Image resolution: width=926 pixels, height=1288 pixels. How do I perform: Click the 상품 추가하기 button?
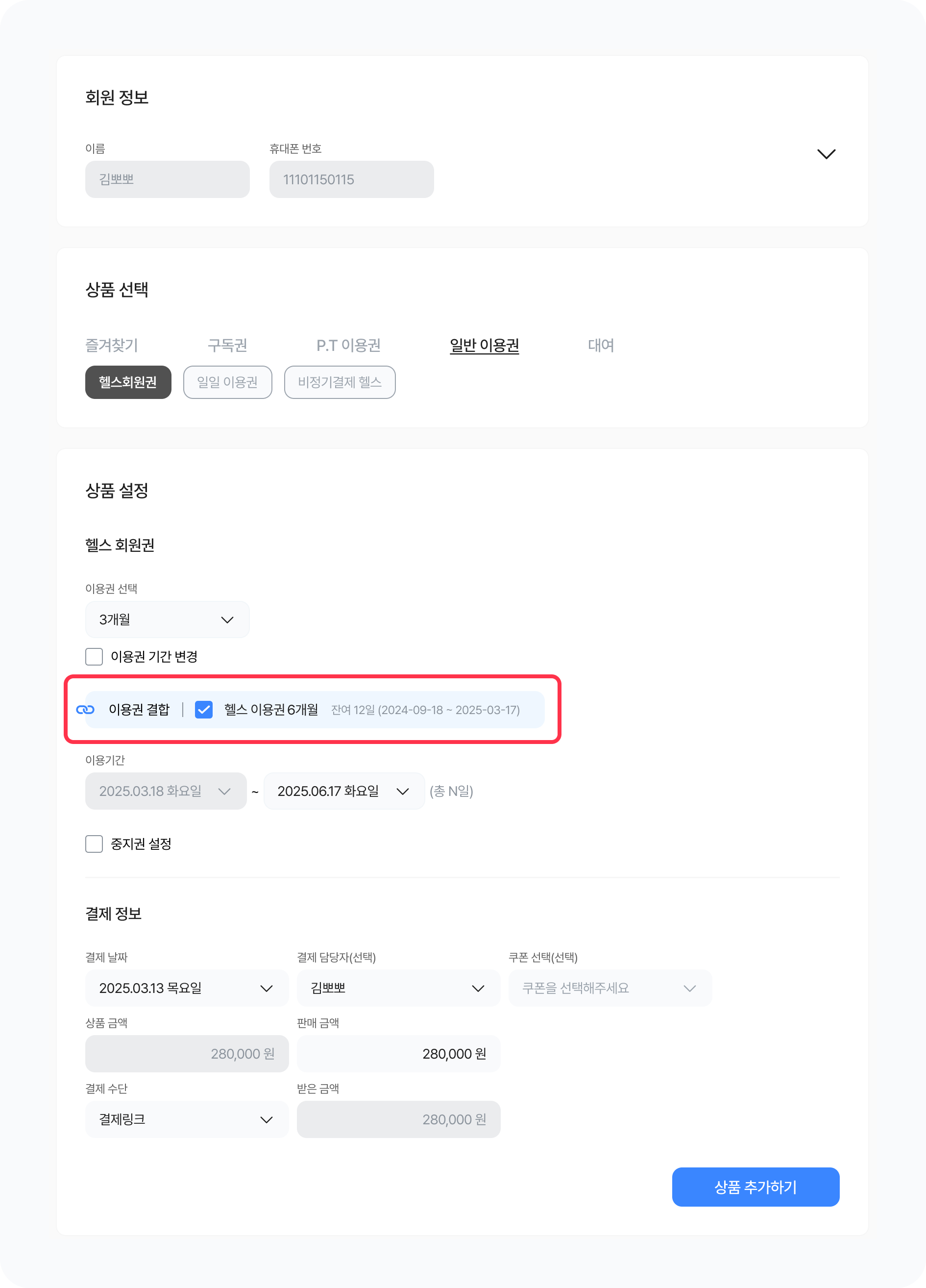(755, 1187)
